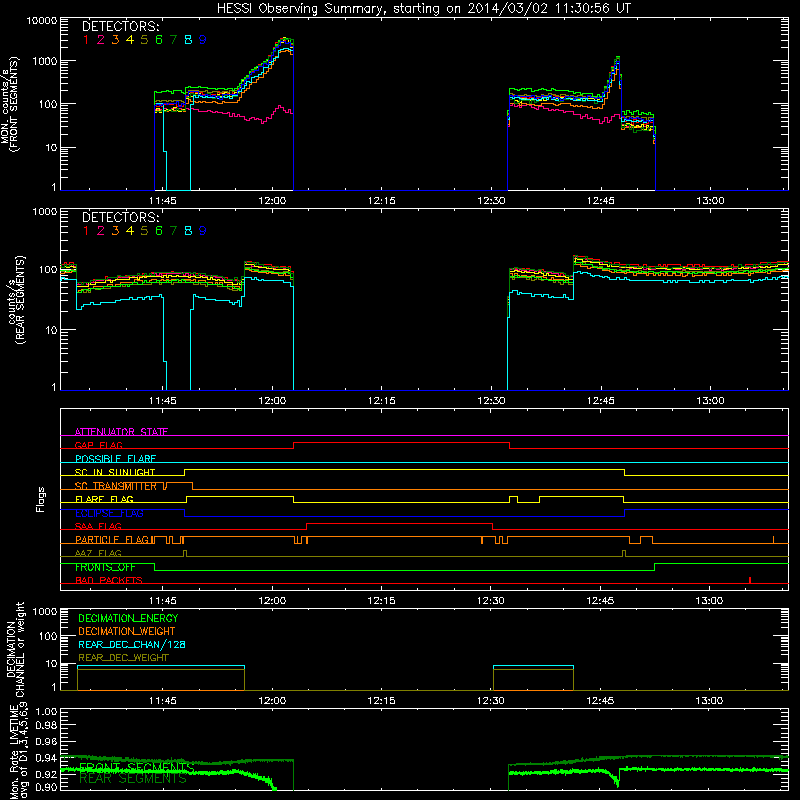Pick green detector number 6 in the rear segments legend
800x800 pixels.
pos(159,231)
